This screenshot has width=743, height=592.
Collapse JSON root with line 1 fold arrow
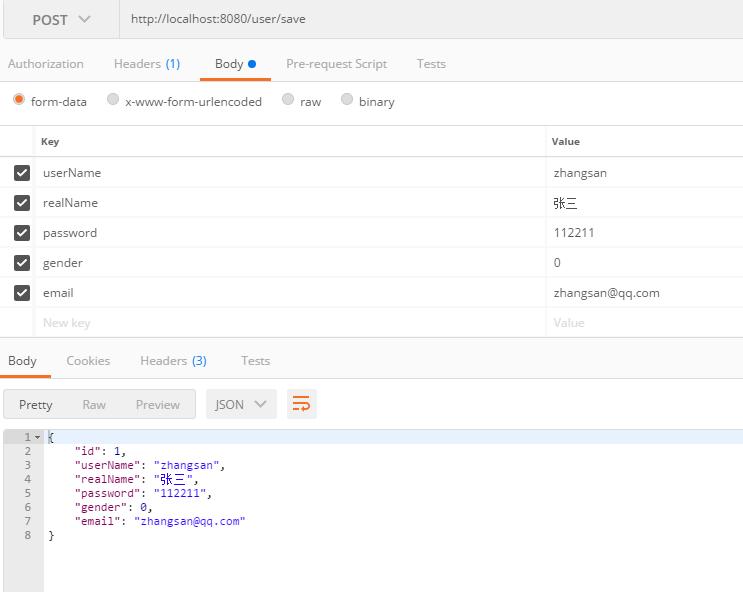point(38,438)
